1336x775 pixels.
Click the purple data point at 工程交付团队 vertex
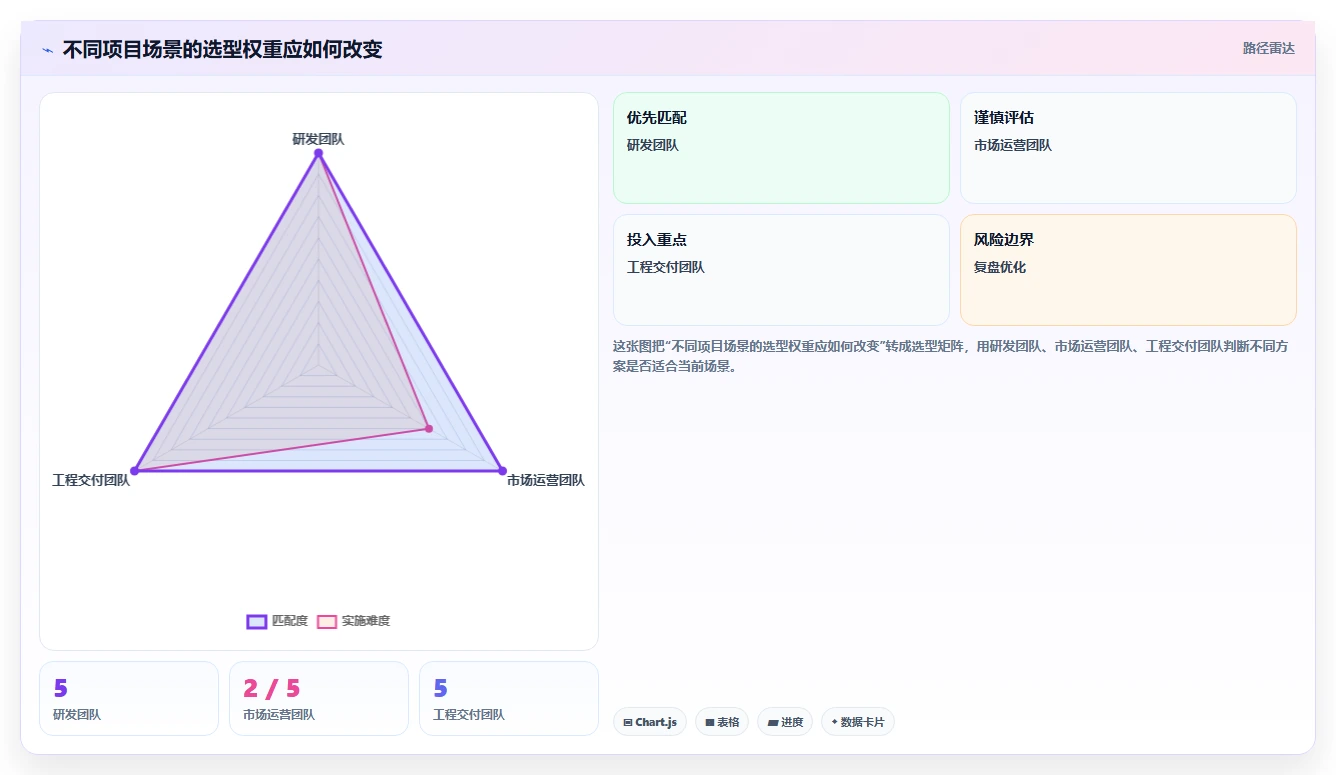(134, 471)
